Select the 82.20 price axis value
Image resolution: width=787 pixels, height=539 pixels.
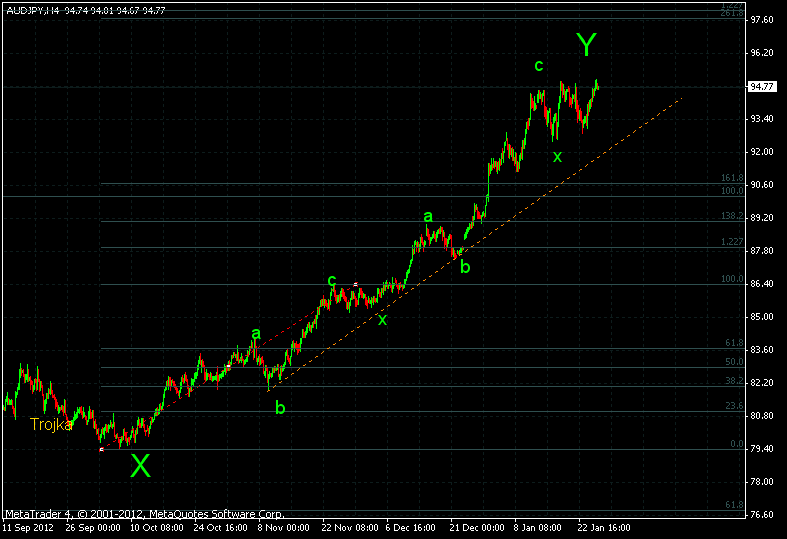(762, 383)
